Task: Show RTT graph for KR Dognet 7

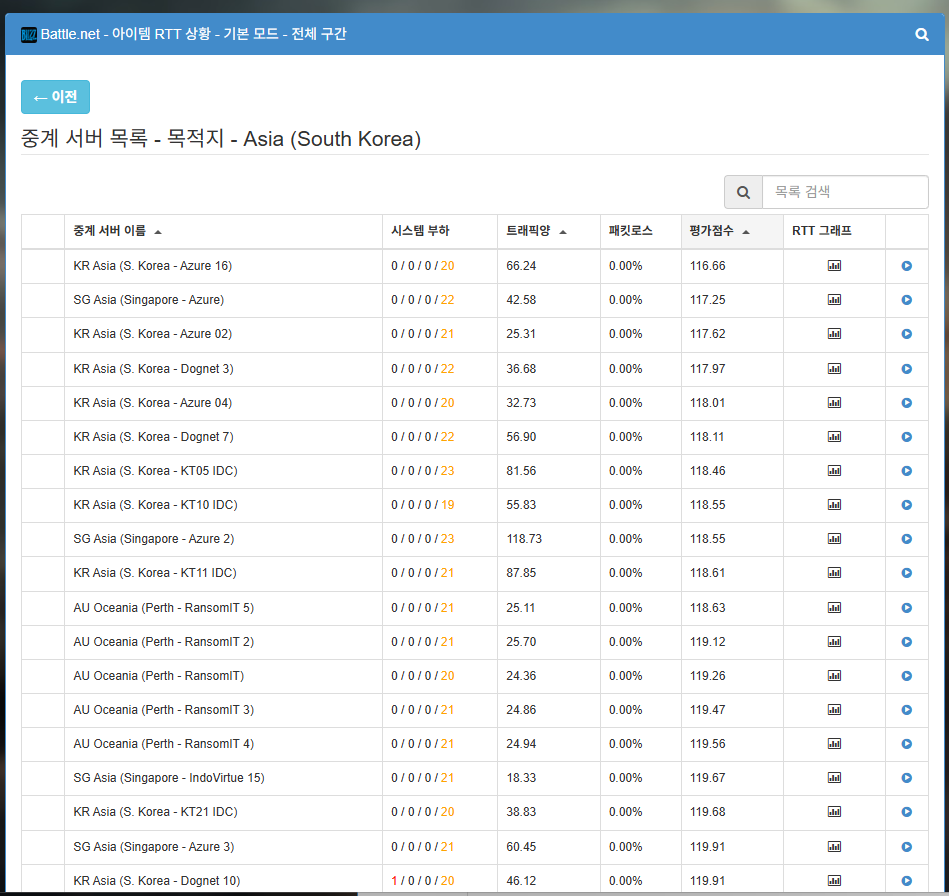Action: point(834,437)
